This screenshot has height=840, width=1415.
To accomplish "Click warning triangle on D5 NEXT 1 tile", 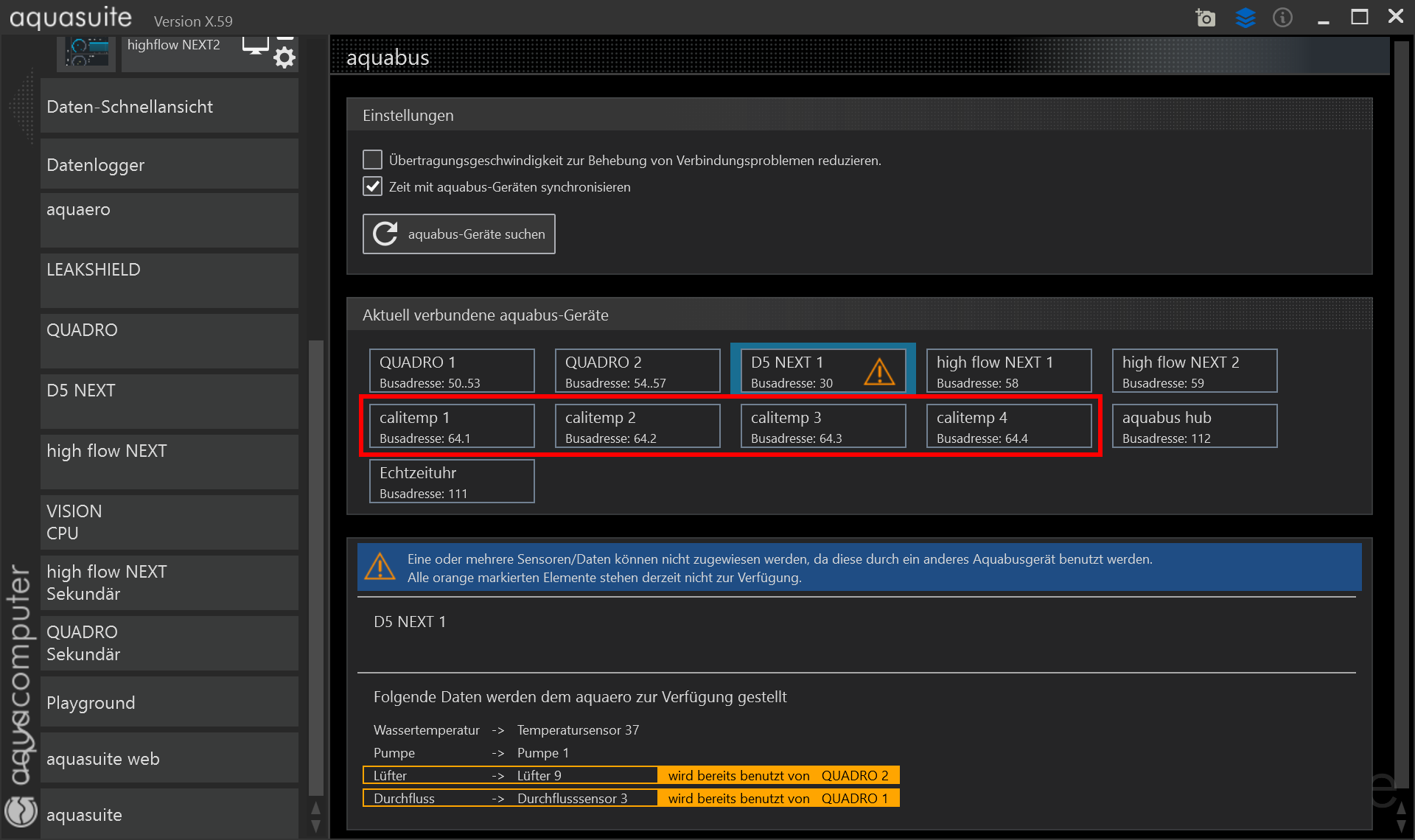I will [x=878, y=372].
